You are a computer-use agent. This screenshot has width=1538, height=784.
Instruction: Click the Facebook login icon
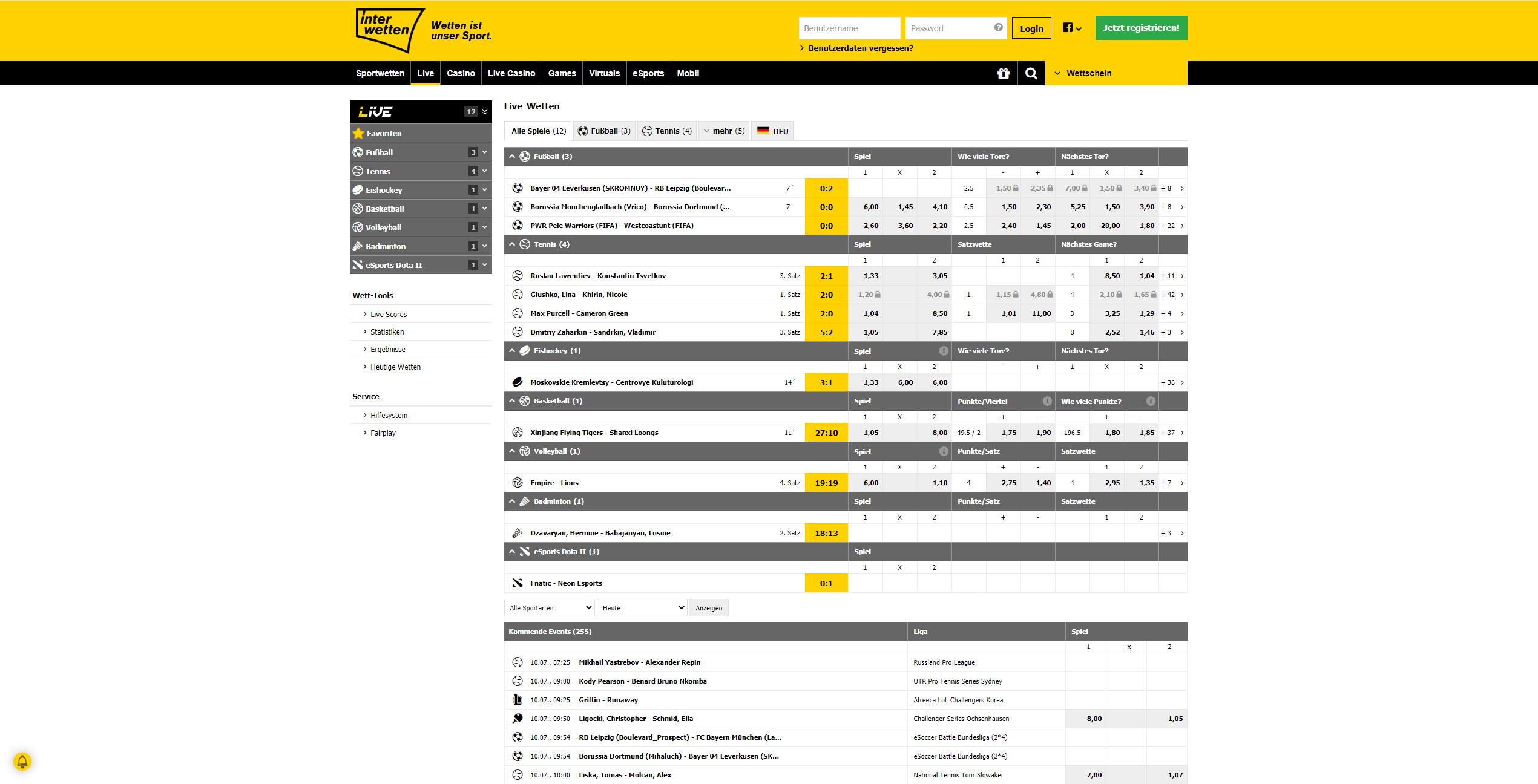[x=1068, y=27]
